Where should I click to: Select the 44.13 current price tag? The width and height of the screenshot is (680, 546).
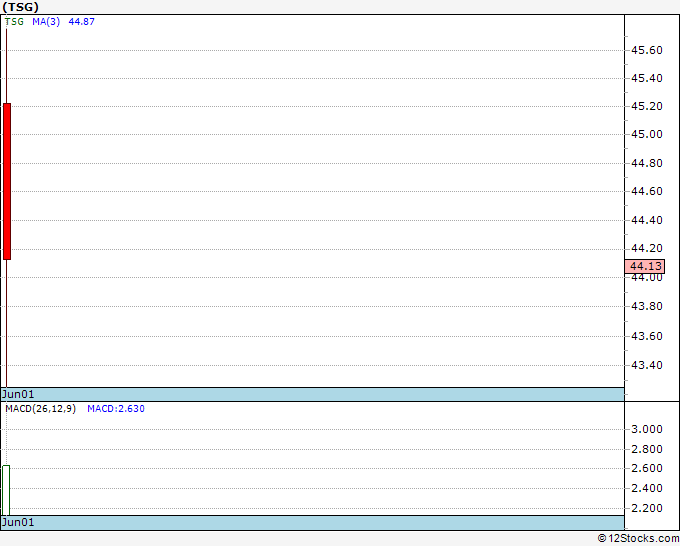pyautogui.click(x=645, y=266)
